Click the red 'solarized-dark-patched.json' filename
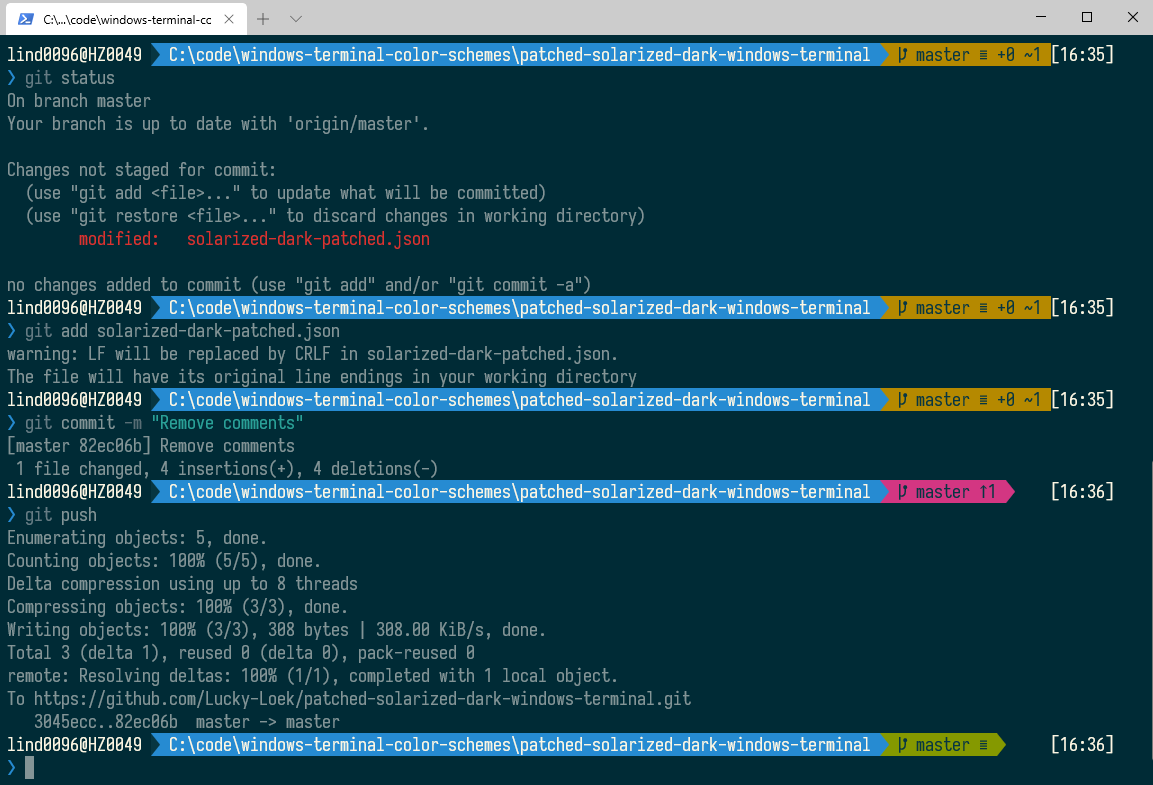1153x785 pixels. pos(308,239)
